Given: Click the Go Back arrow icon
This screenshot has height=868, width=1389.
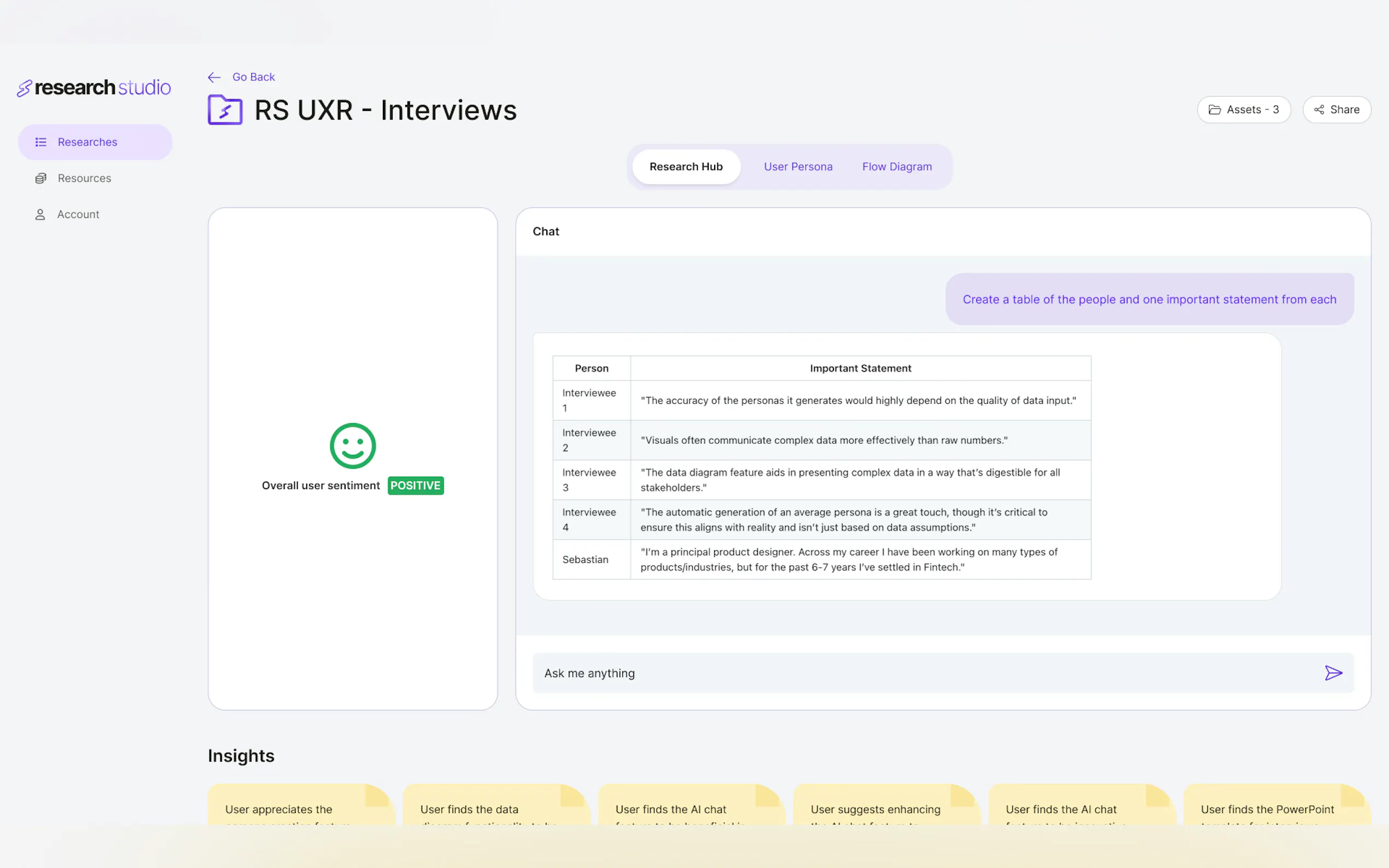Looking at the screenshot, I should tap(214, 77).
